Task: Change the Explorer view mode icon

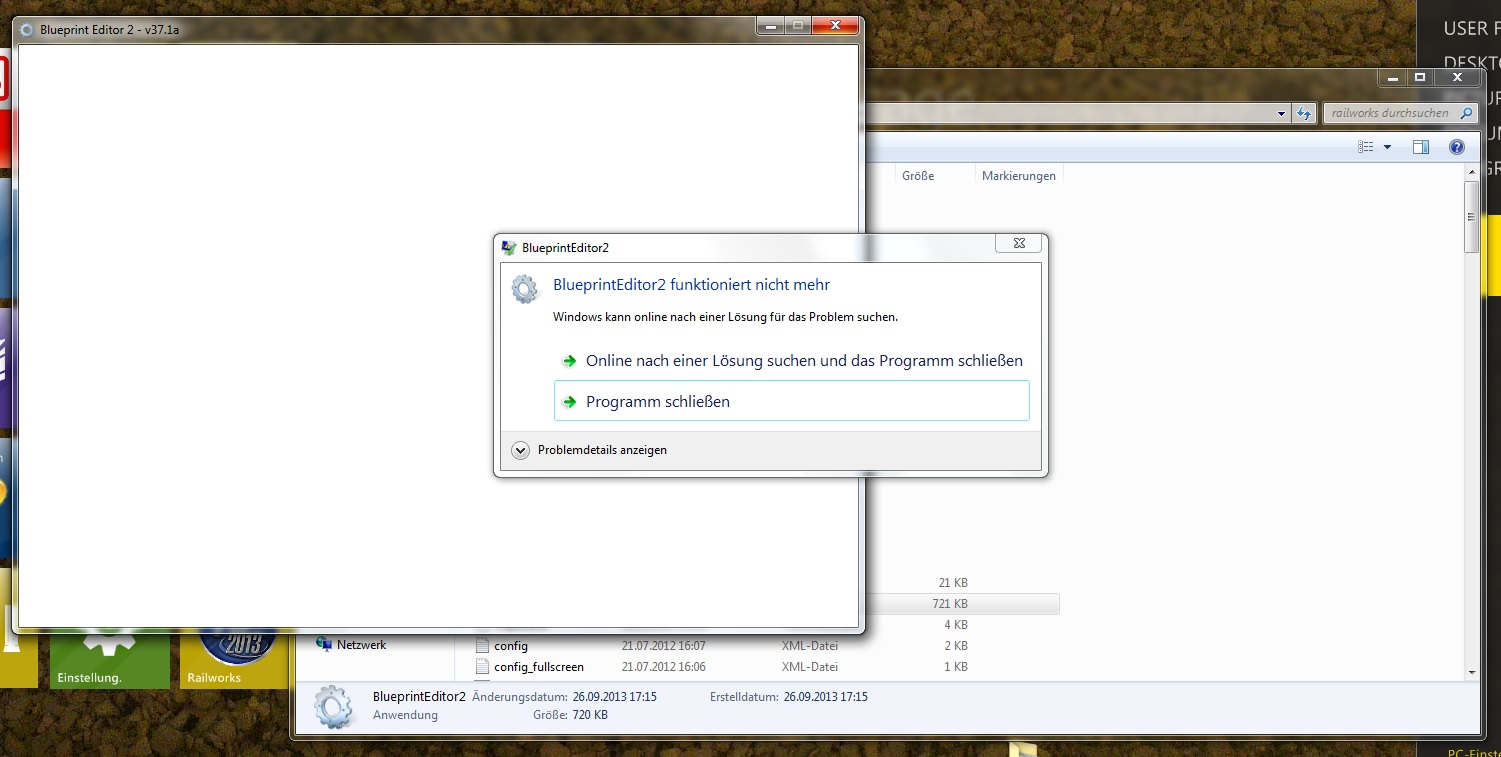Action: [x=1366, y=147]
